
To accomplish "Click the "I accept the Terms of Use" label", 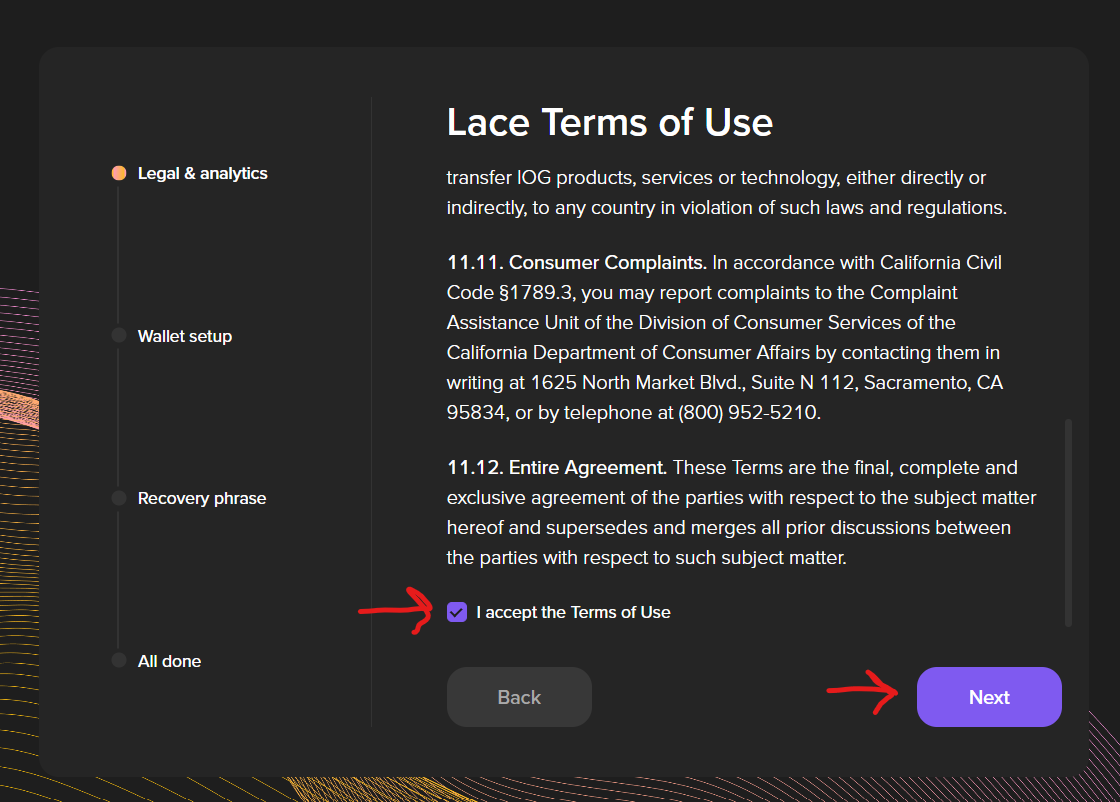I will click(x=572, y=612).
